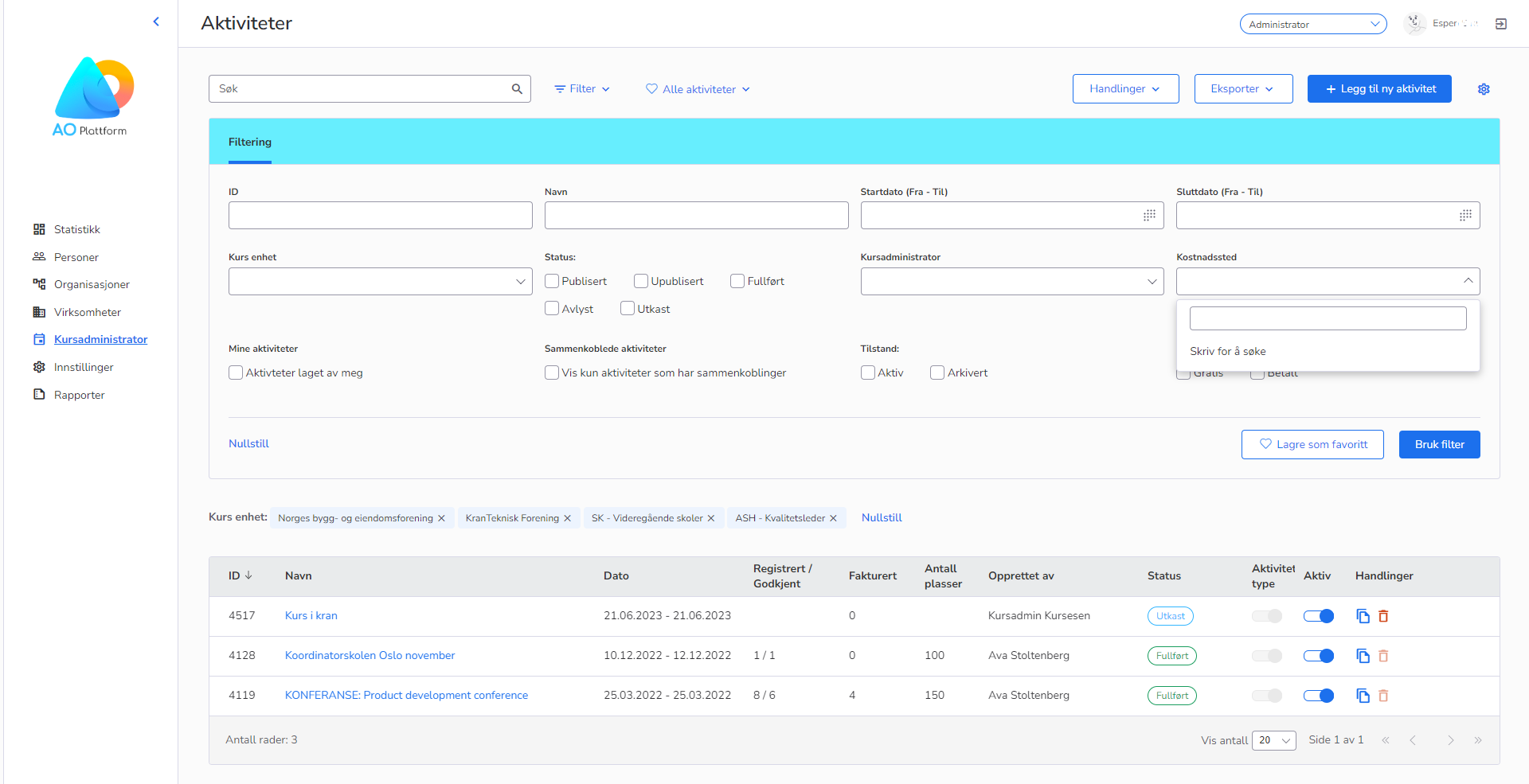Viewport: 1529px width, 784px height.
Task: Open the Eksporter dropdown
Action: (1243, 89)
